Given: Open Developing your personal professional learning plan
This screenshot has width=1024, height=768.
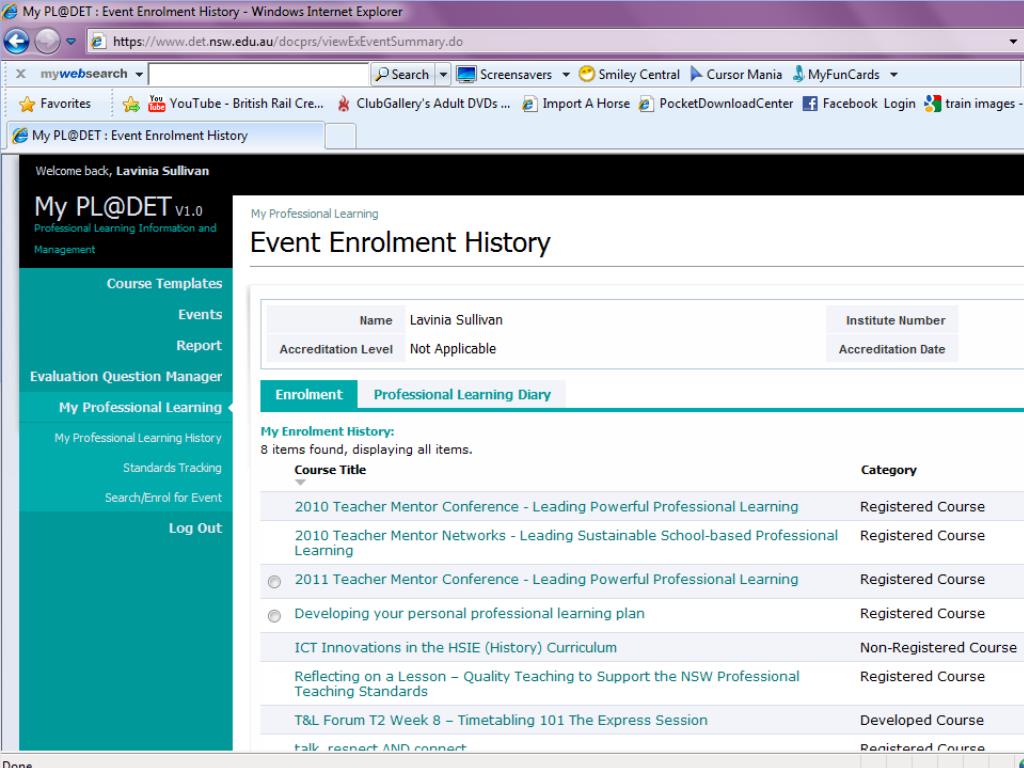Looking at the screenshot, I should click(x=469, y=614).
